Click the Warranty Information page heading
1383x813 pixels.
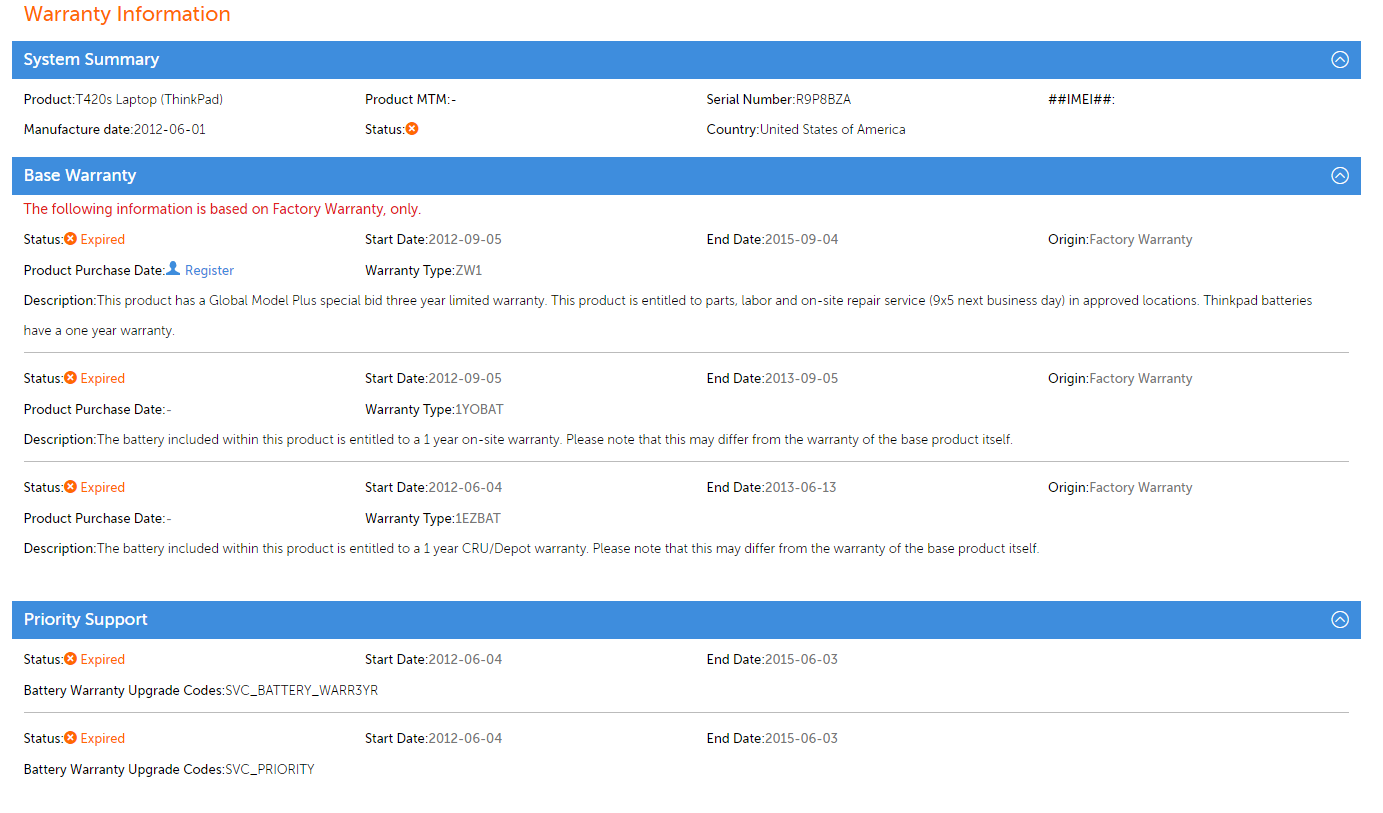[127, 14]
